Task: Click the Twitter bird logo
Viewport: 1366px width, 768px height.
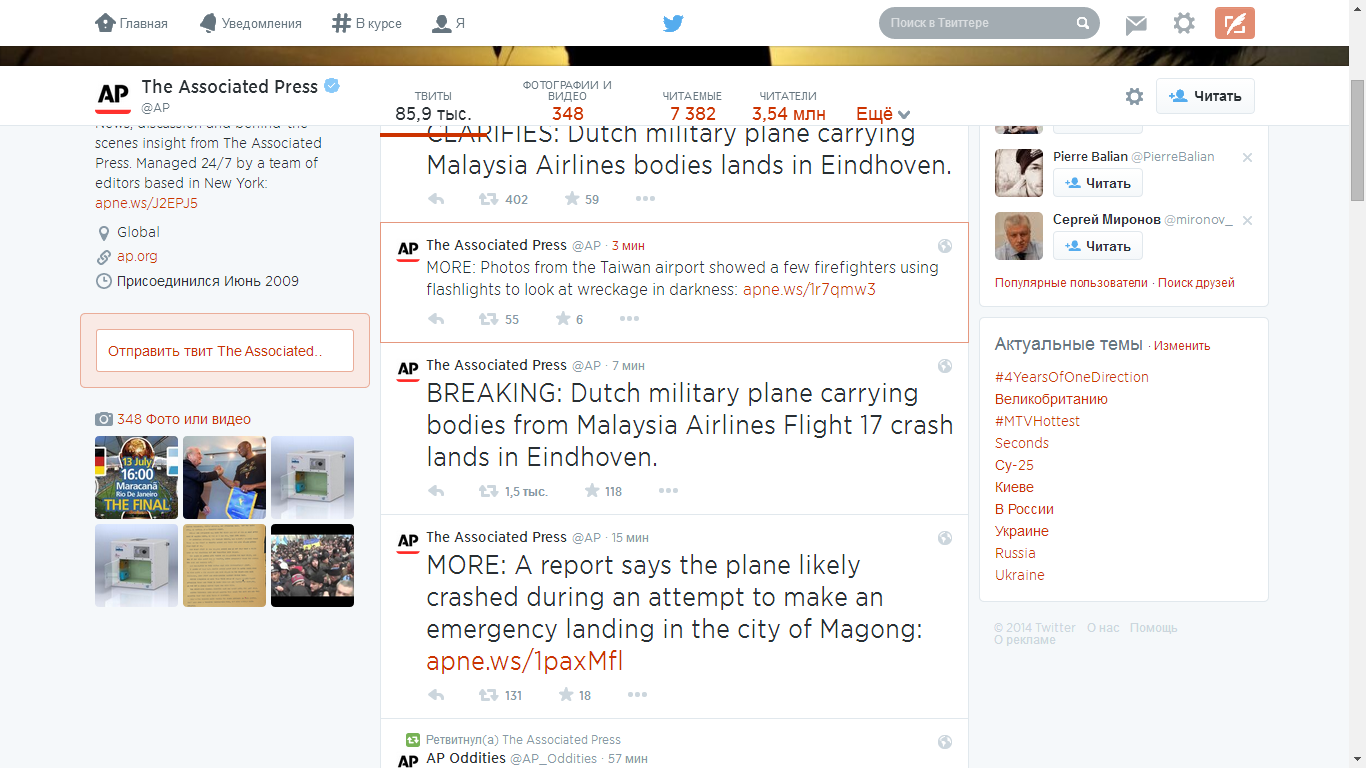Action: [x=673, y=23]
